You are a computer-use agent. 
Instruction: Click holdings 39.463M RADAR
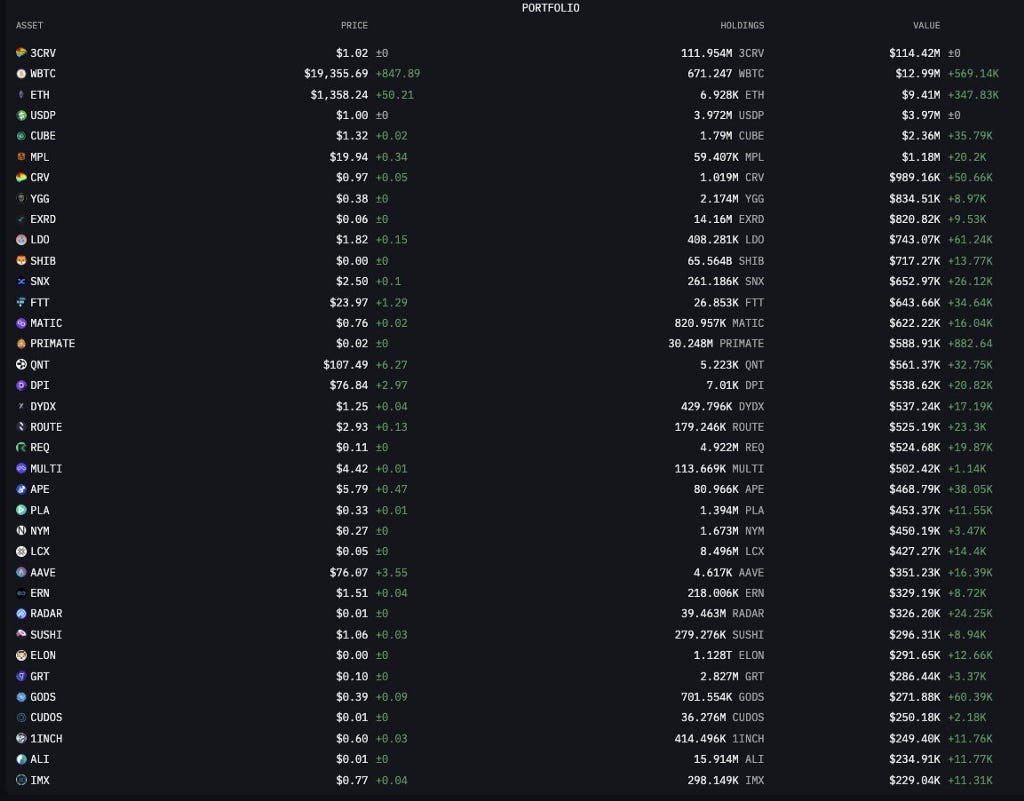722,614
